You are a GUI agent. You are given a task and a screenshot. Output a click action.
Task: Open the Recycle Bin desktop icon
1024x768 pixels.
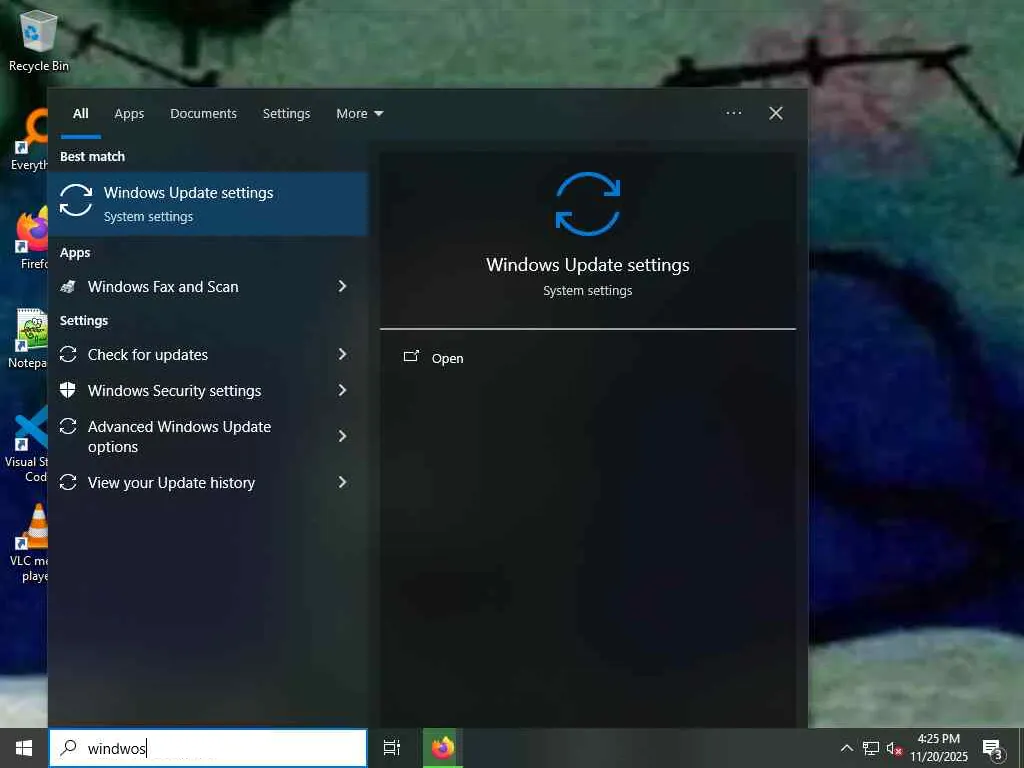[39, 40]
